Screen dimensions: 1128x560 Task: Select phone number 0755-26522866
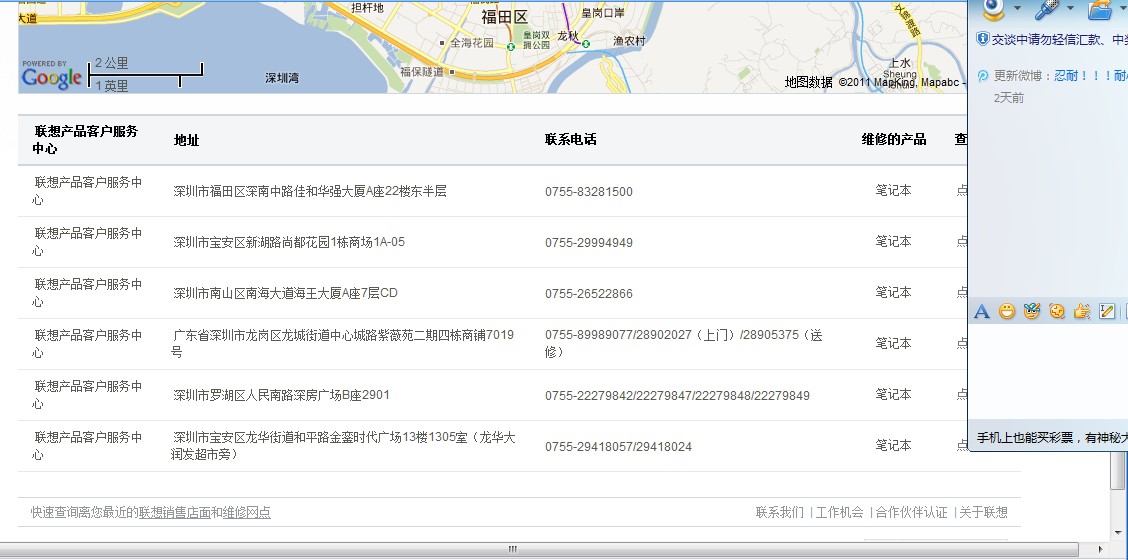pyautogui.click(x=588, y=294)
